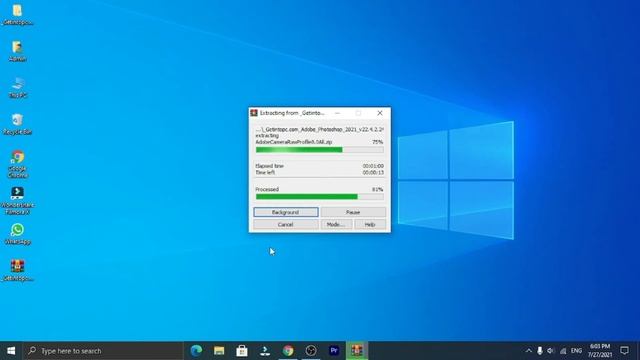Open the network status tray icon

click(x=563, y=351)
